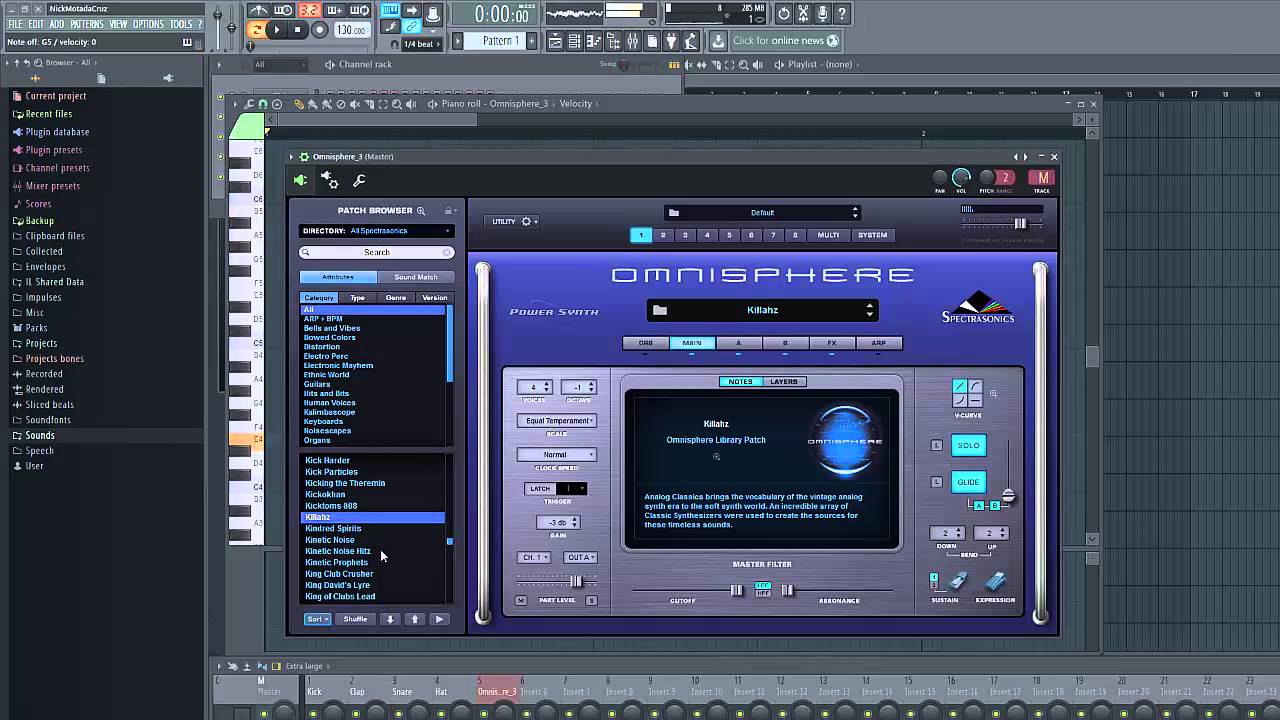This screenshot has height=720, width=1280.
Task: Select the 'Kinetic Noise' patch
Action: tap(330, 540)
